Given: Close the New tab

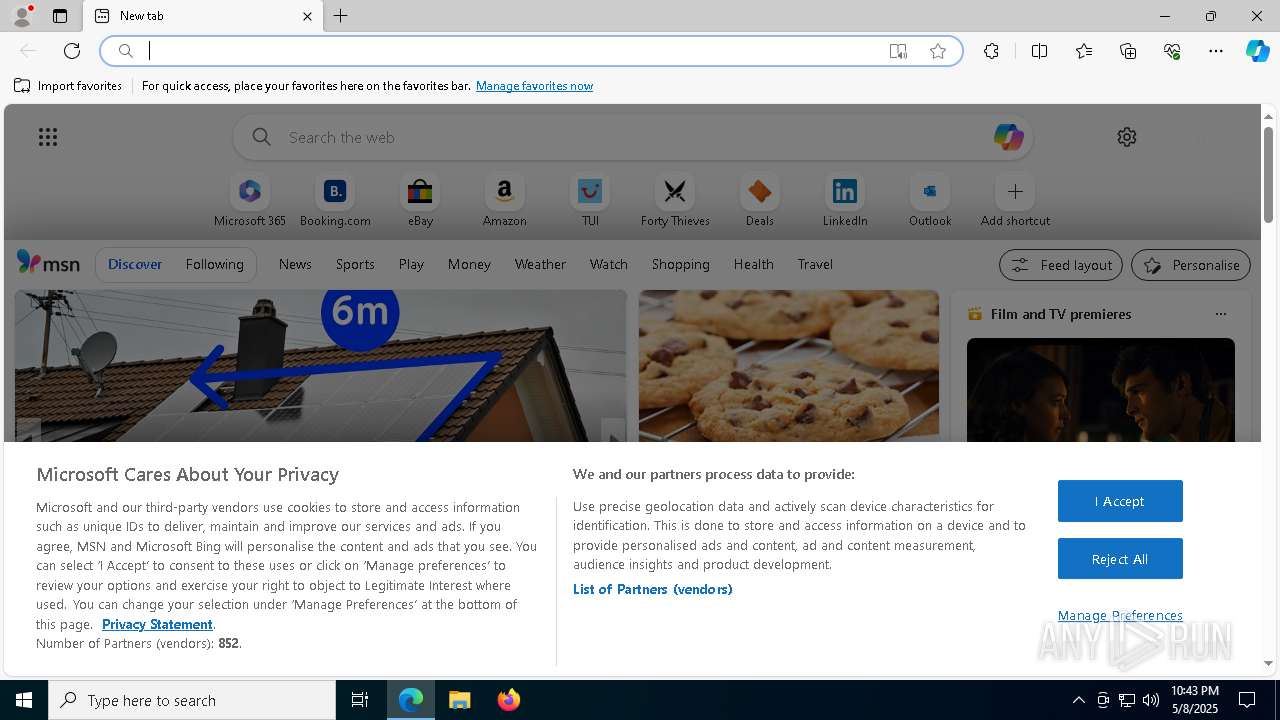Looking at the screenshot, I should pyautogui.click(x=307, y=16).
